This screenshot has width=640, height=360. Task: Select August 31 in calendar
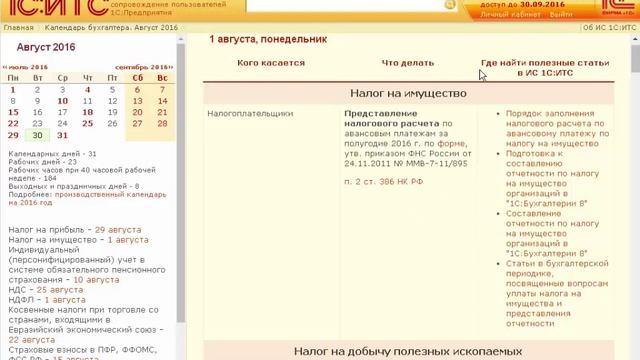tap(62, 135)
